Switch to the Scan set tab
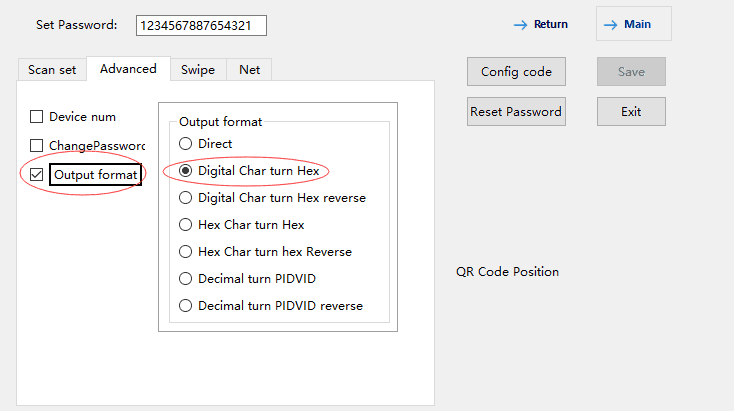 tap(52, 70)
